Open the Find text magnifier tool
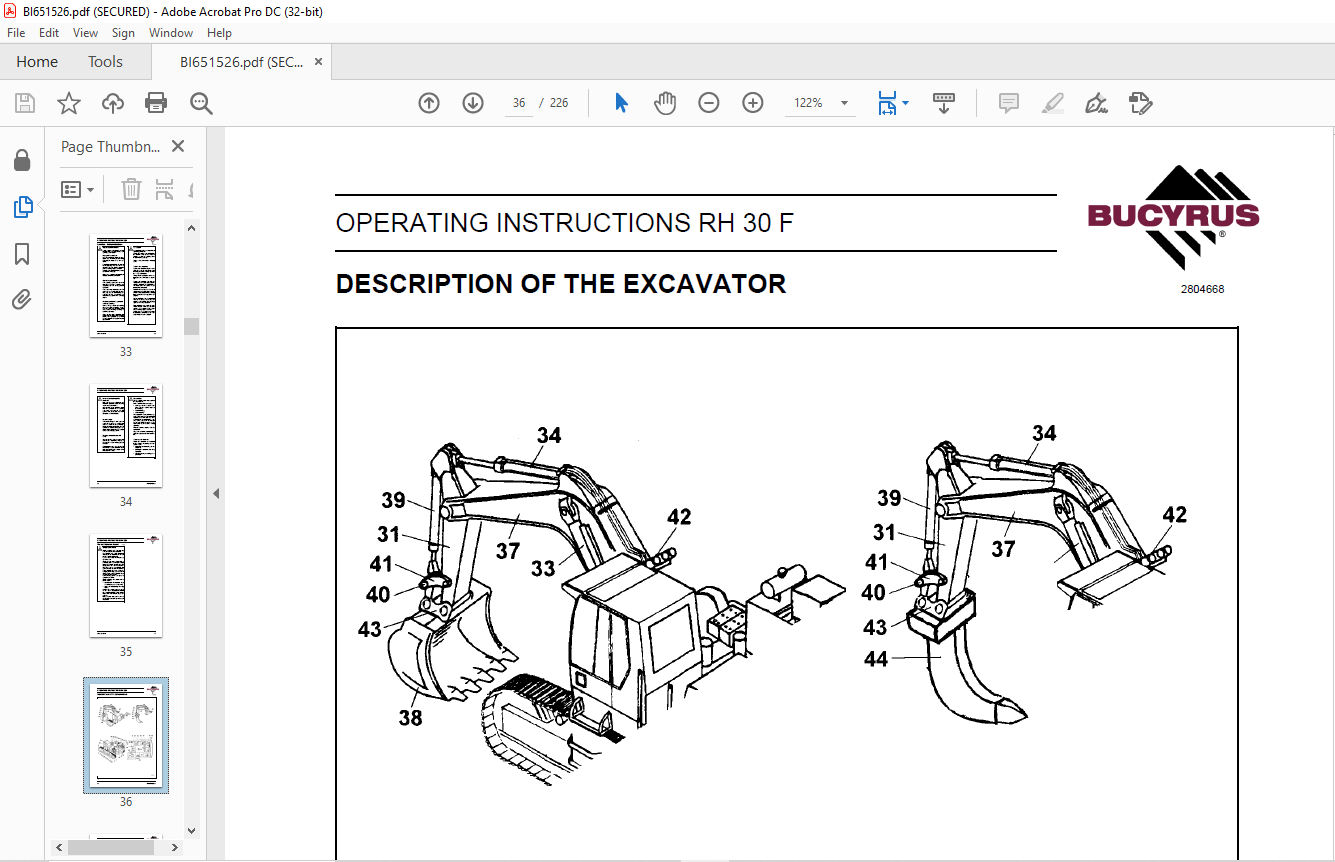 201,103
